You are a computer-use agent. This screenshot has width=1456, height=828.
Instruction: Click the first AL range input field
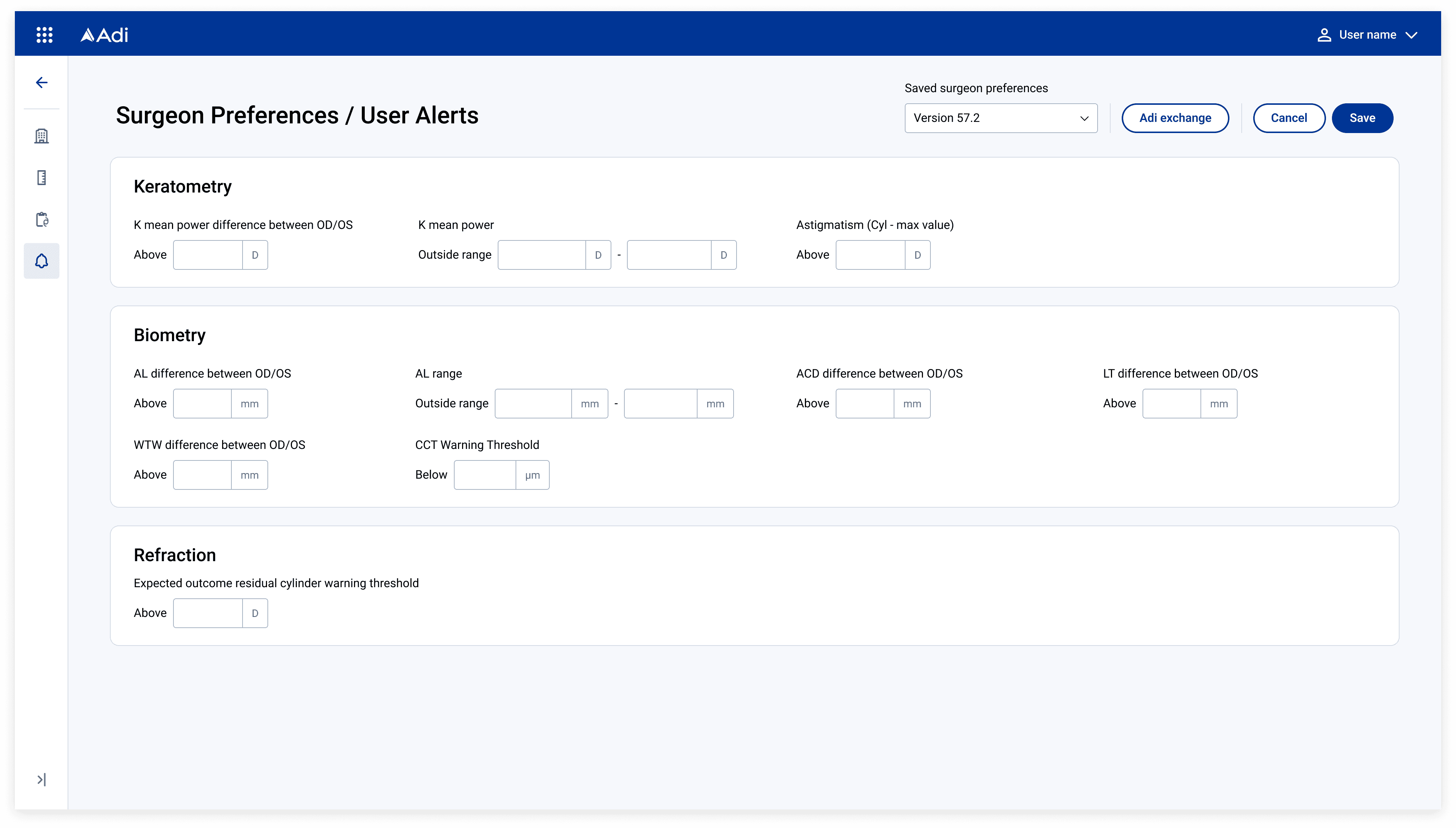click(x=533, y=404)
